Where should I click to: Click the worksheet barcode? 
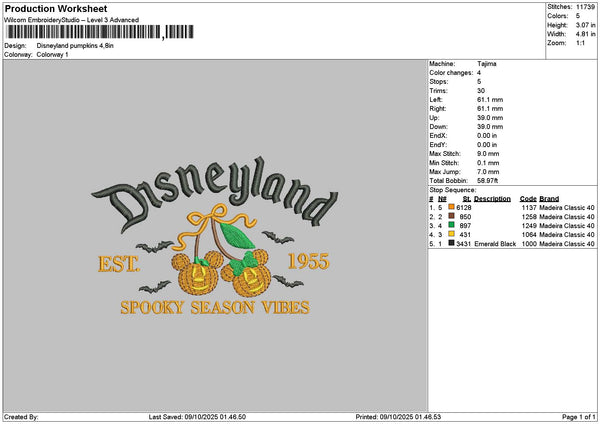click(x=100, y=32)
